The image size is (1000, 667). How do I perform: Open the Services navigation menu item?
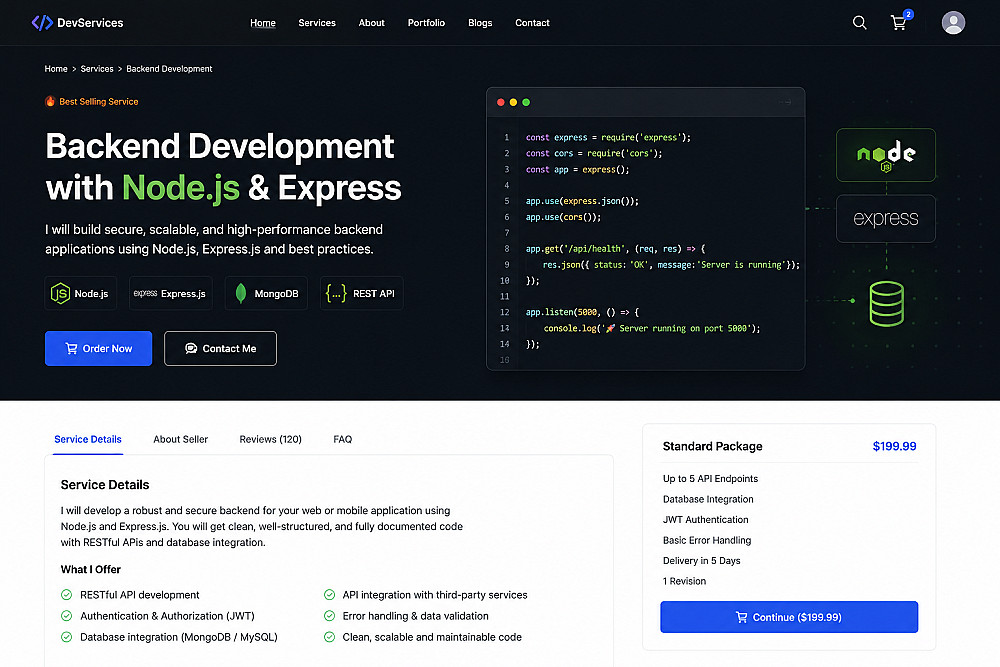coord(317,23)
